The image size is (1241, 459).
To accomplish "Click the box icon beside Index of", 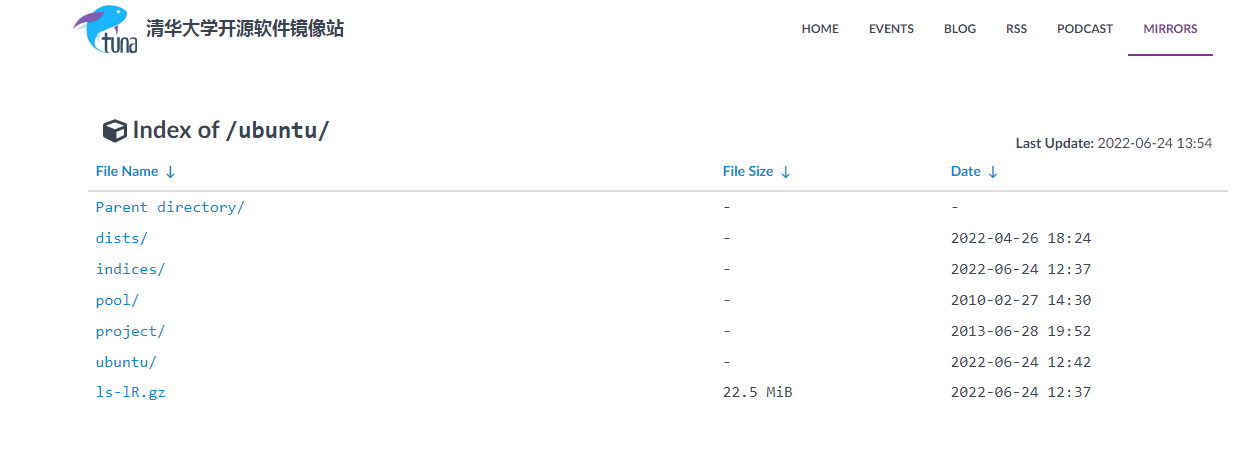I will pos(115,130).
